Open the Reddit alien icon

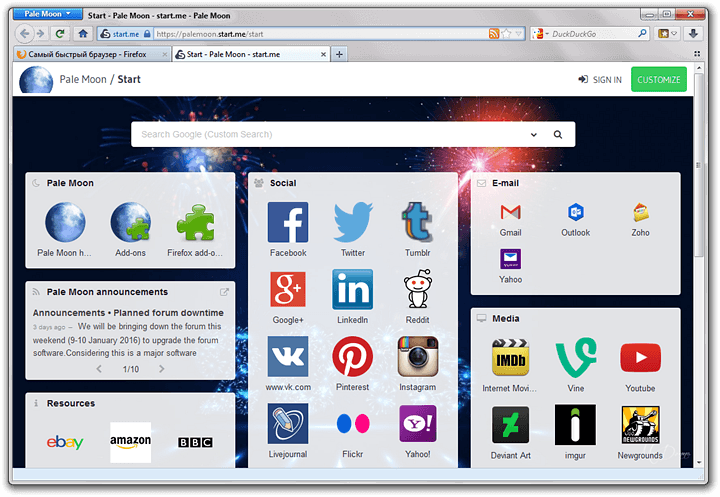(417, 289)
